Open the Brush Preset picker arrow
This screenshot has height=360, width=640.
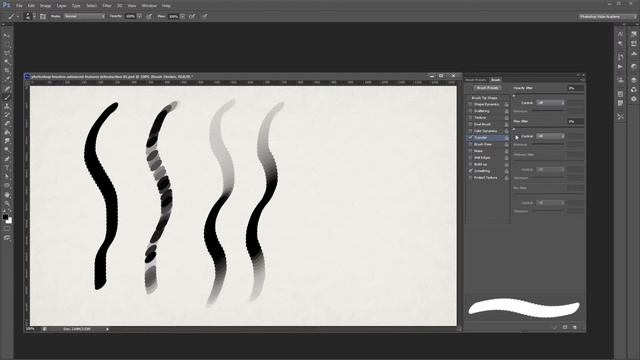click(34, 16)
